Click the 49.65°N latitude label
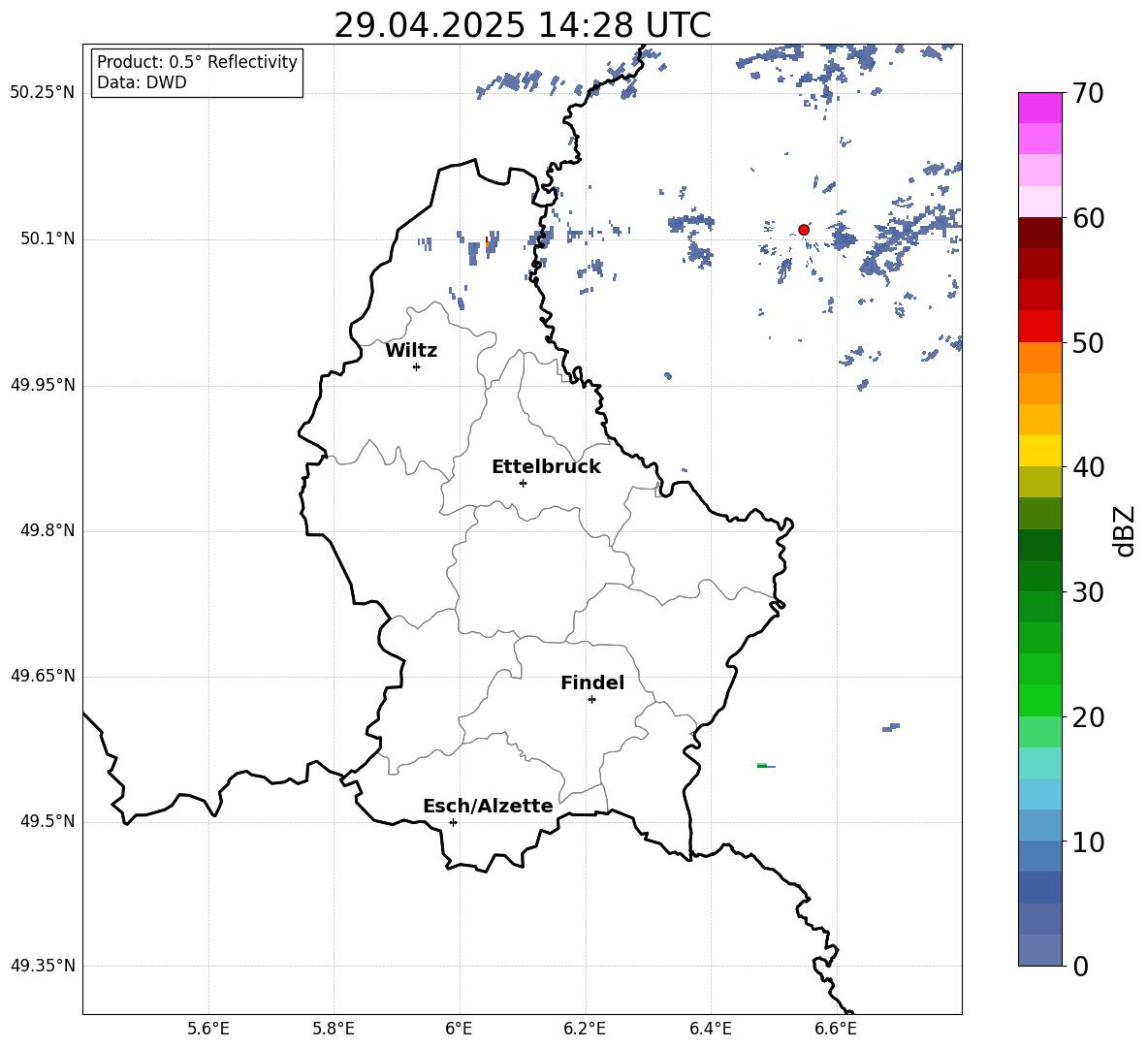Screen dimensions: 1148x1048 coord(43,676)
